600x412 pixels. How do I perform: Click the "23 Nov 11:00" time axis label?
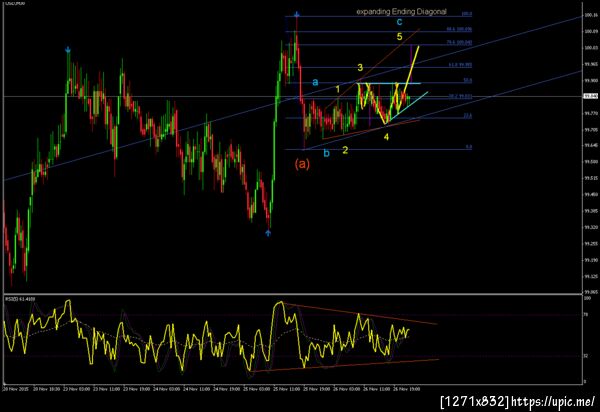point(105,389)
